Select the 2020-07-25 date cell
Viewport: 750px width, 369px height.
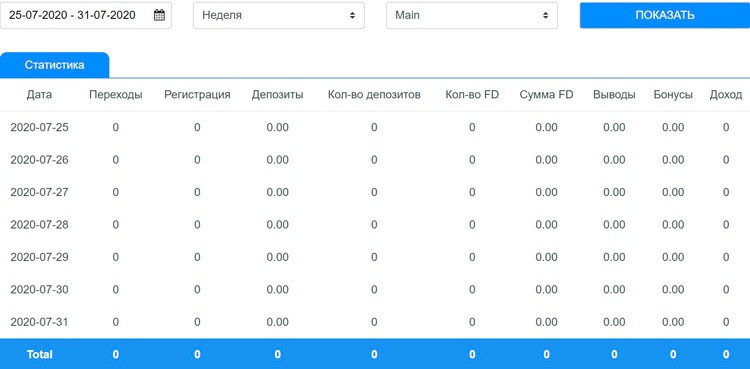tap(39, 127)
